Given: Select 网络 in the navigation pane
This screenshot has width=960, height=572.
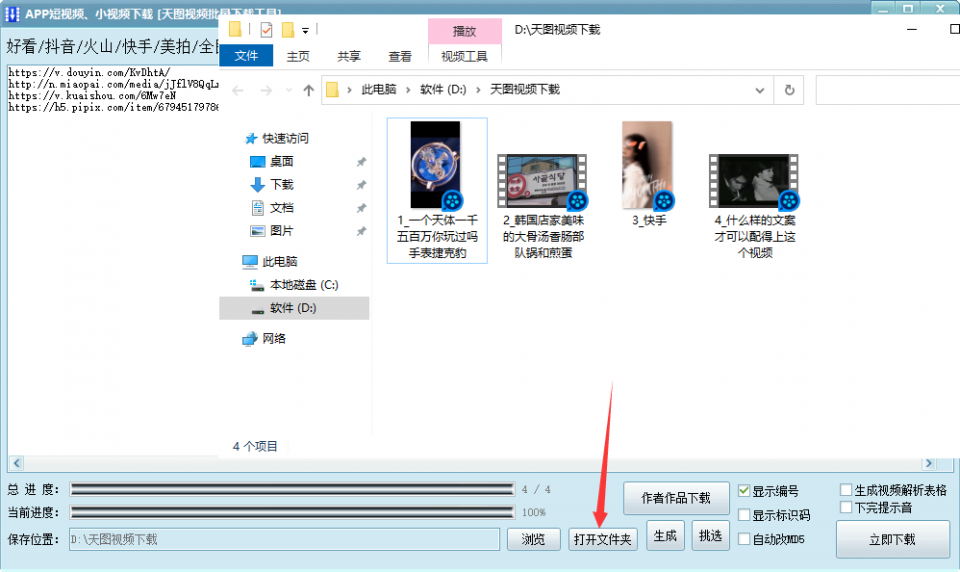Looking at the screenshot, I should (x=274, y=339).
